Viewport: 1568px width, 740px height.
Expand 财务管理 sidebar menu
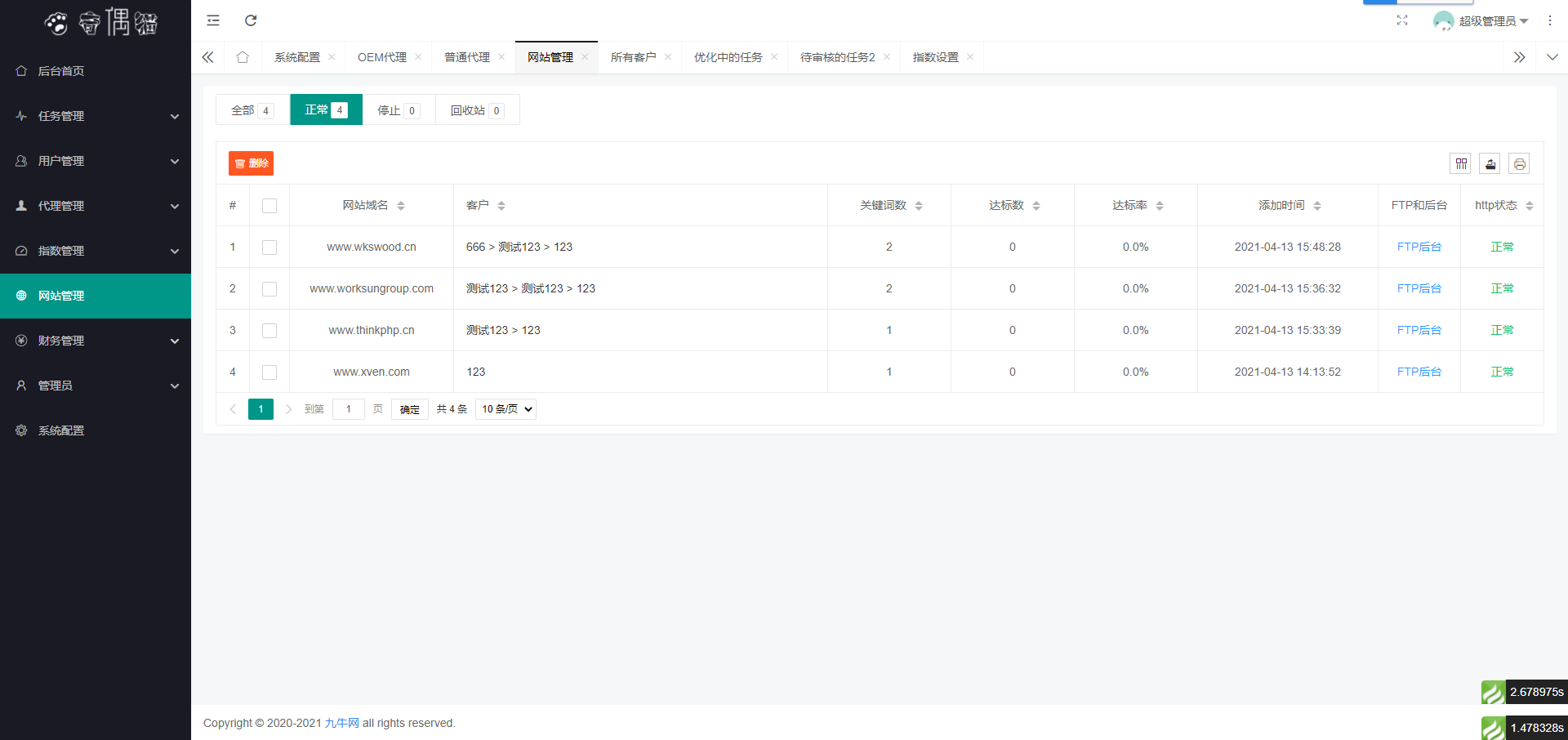pyautogui.click(x=96, y=341)
